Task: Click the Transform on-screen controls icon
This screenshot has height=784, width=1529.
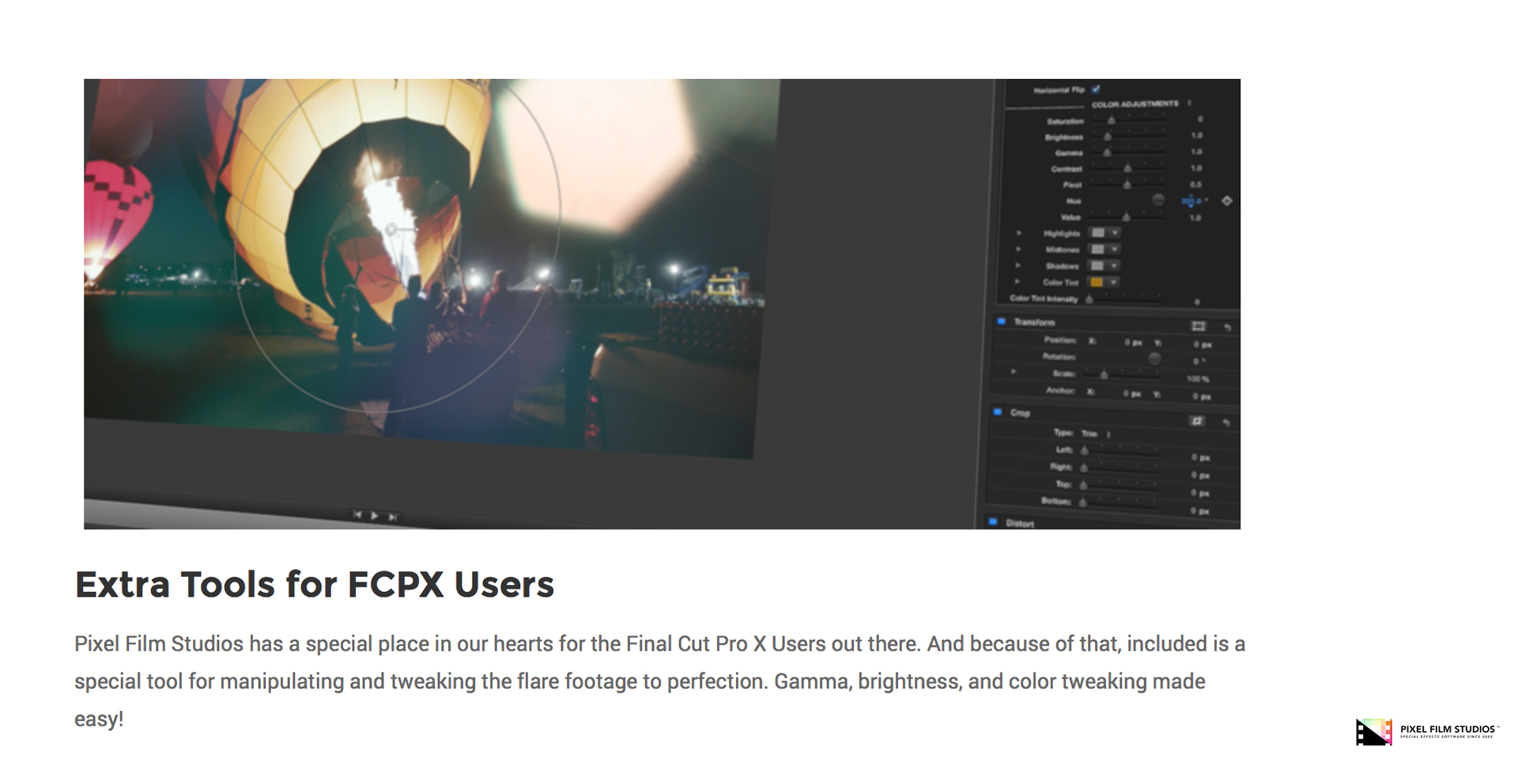Action: [x=1199, y=326]
